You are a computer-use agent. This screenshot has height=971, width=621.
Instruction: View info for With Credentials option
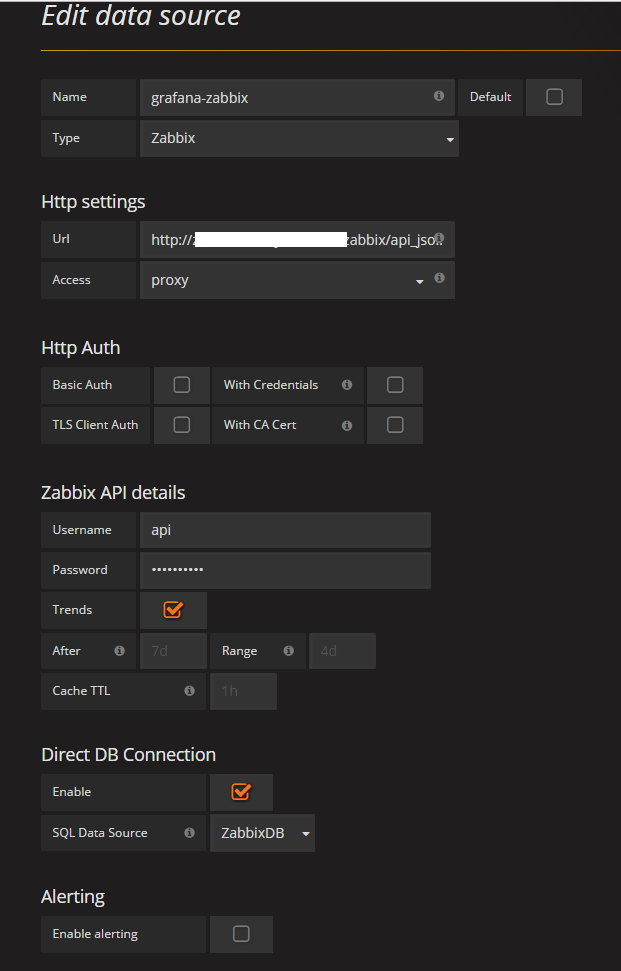[345, 384]
